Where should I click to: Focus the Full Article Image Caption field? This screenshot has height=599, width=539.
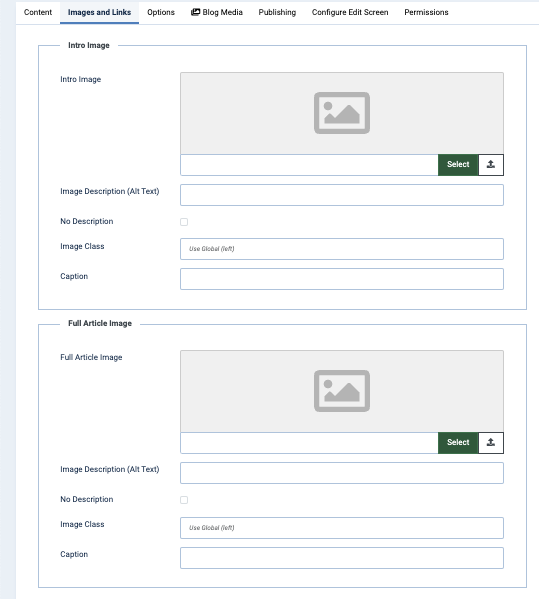pos(342,558)
